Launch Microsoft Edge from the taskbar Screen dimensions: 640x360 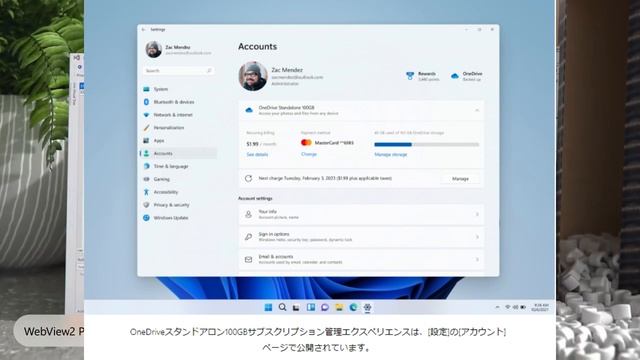353,307
